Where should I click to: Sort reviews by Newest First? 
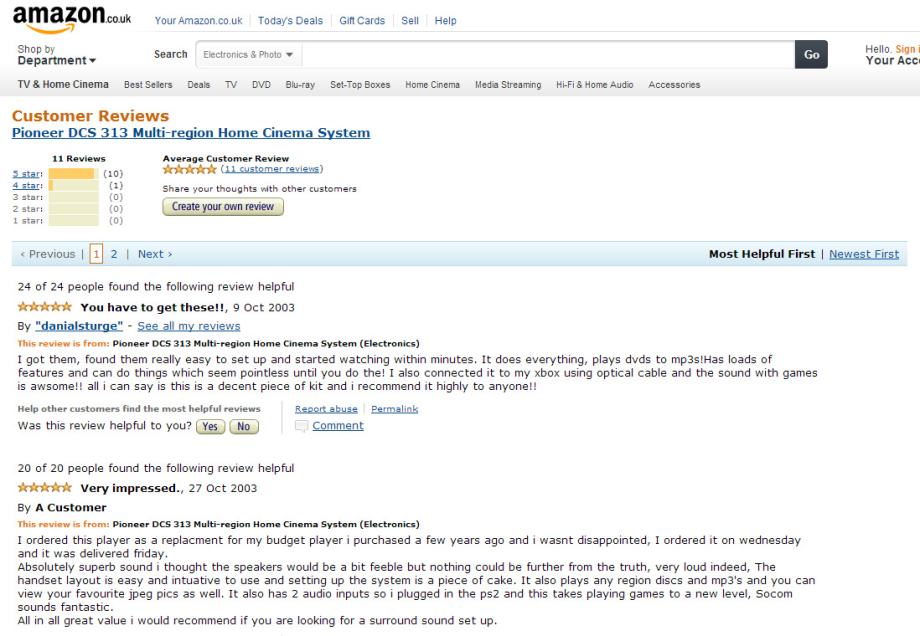tap(863, 254)
